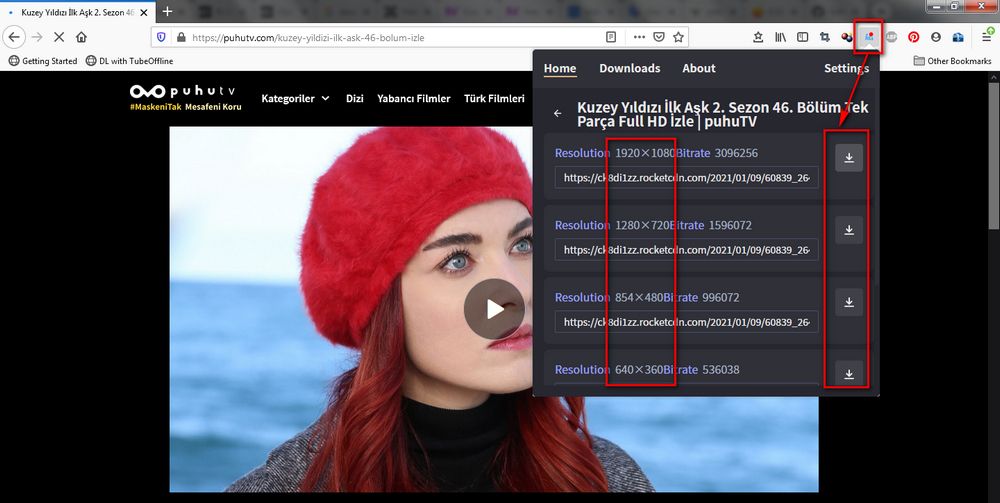Open Türk Filmleri section
Viewport: 1000px width, 503px height.
click(494, 98)
